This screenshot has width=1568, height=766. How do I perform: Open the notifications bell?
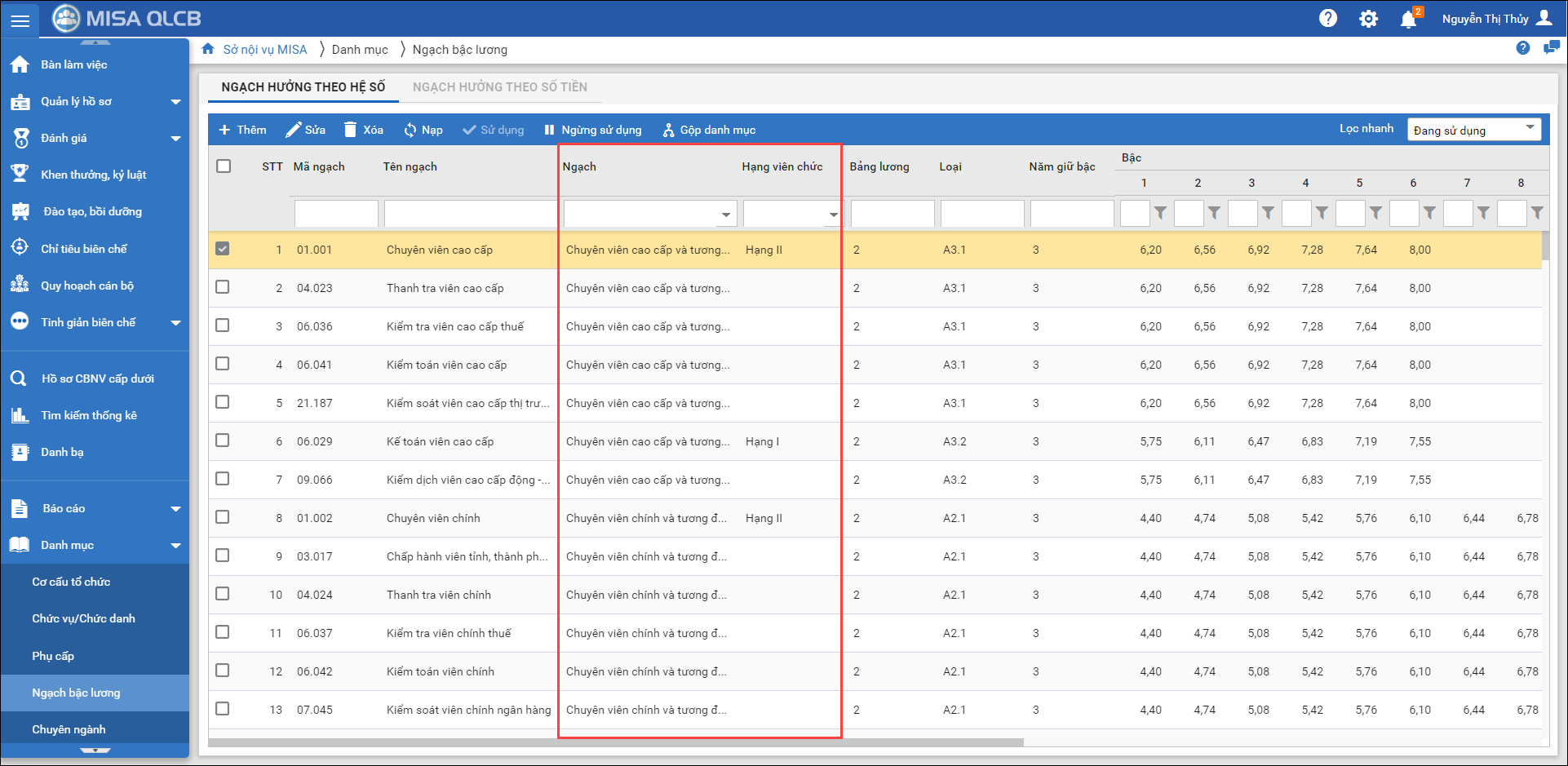tap(1408, 20)
